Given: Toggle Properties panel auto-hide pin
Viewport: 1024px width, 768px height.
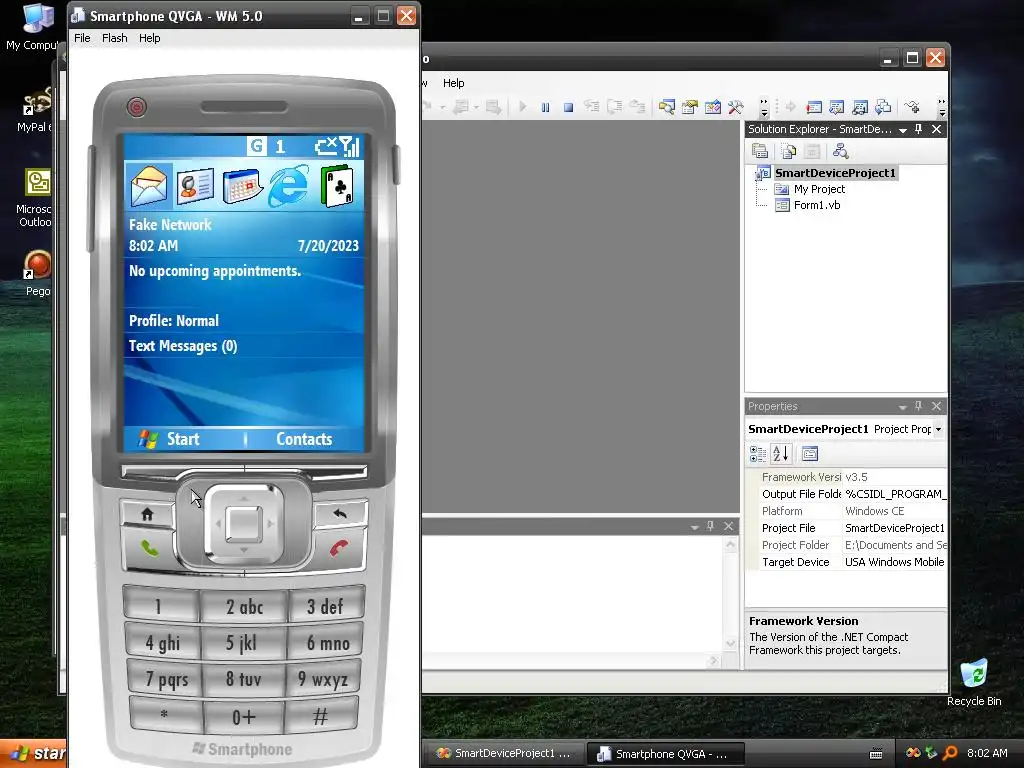Looking at the screenshot, I should pyautogui.click(x=918, y=406).
